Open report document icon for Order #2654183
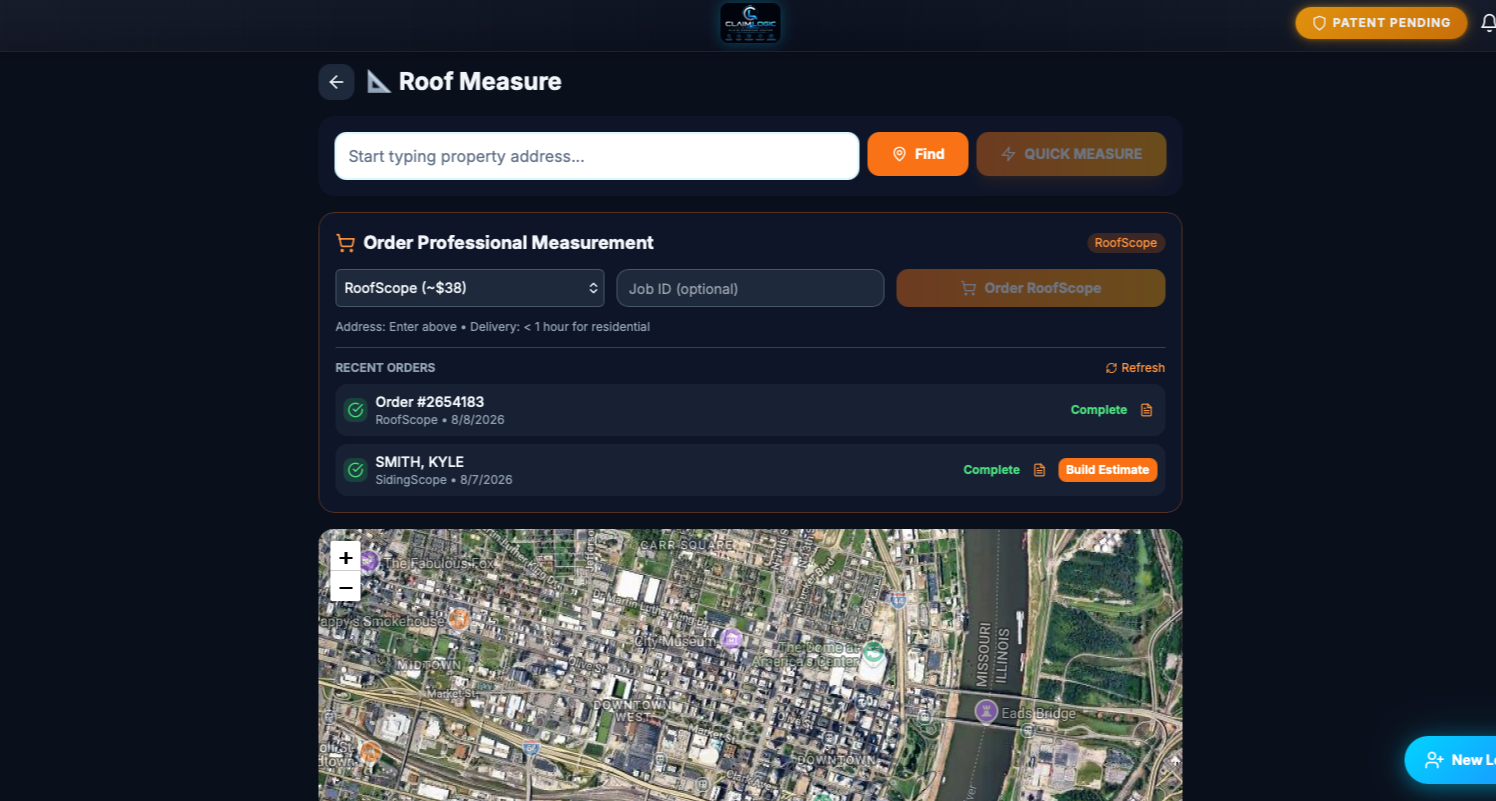 click(x=1147, y=410)
